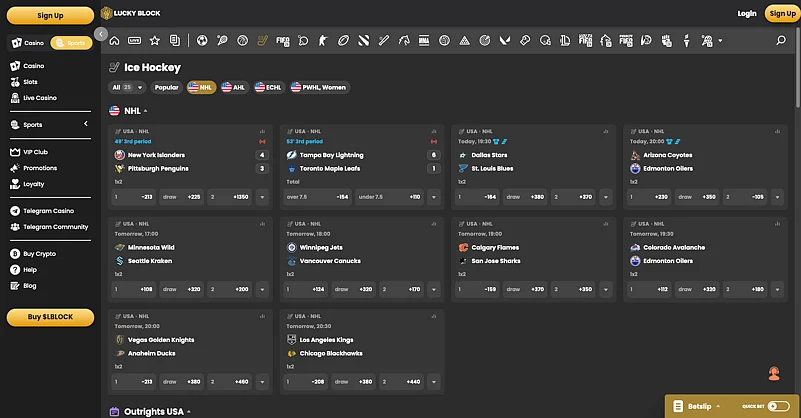The height and width of the screenshot is (418, 801).
Task: Select the Soccer ball sport icon
Action: coord(202,41)
